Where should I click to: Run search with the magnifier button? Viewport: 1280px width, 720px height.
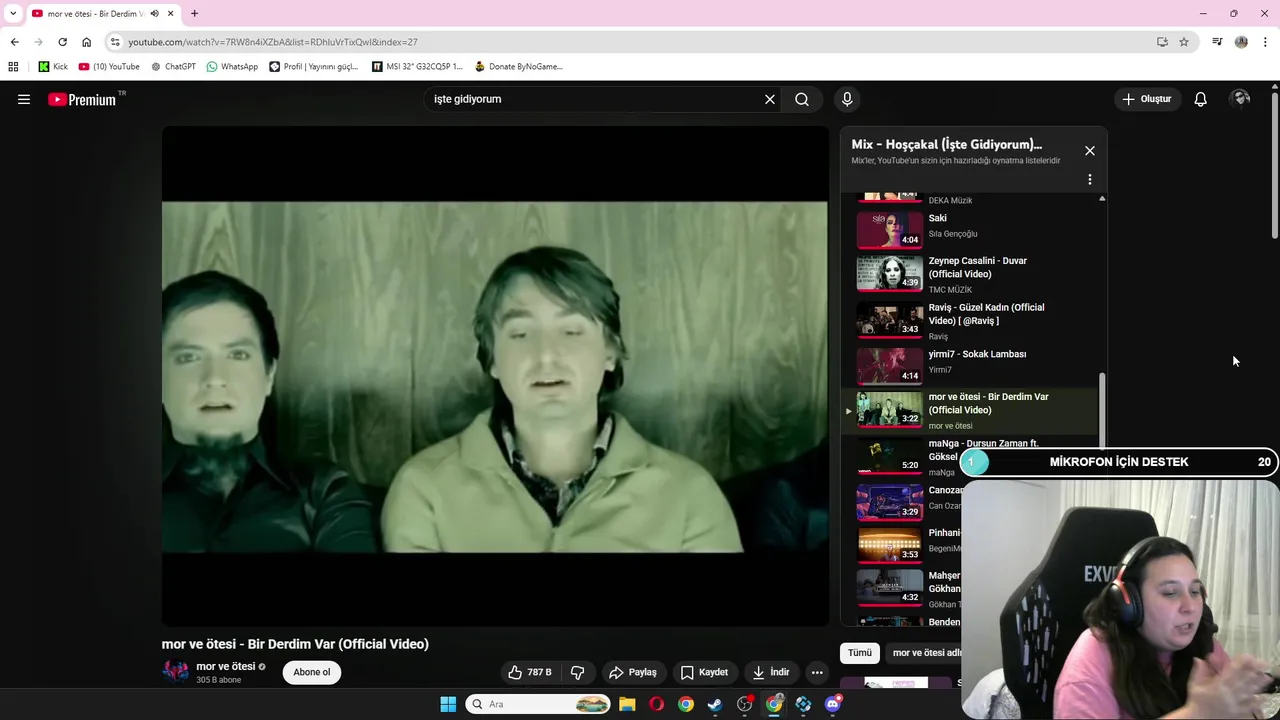coord(802,99)
